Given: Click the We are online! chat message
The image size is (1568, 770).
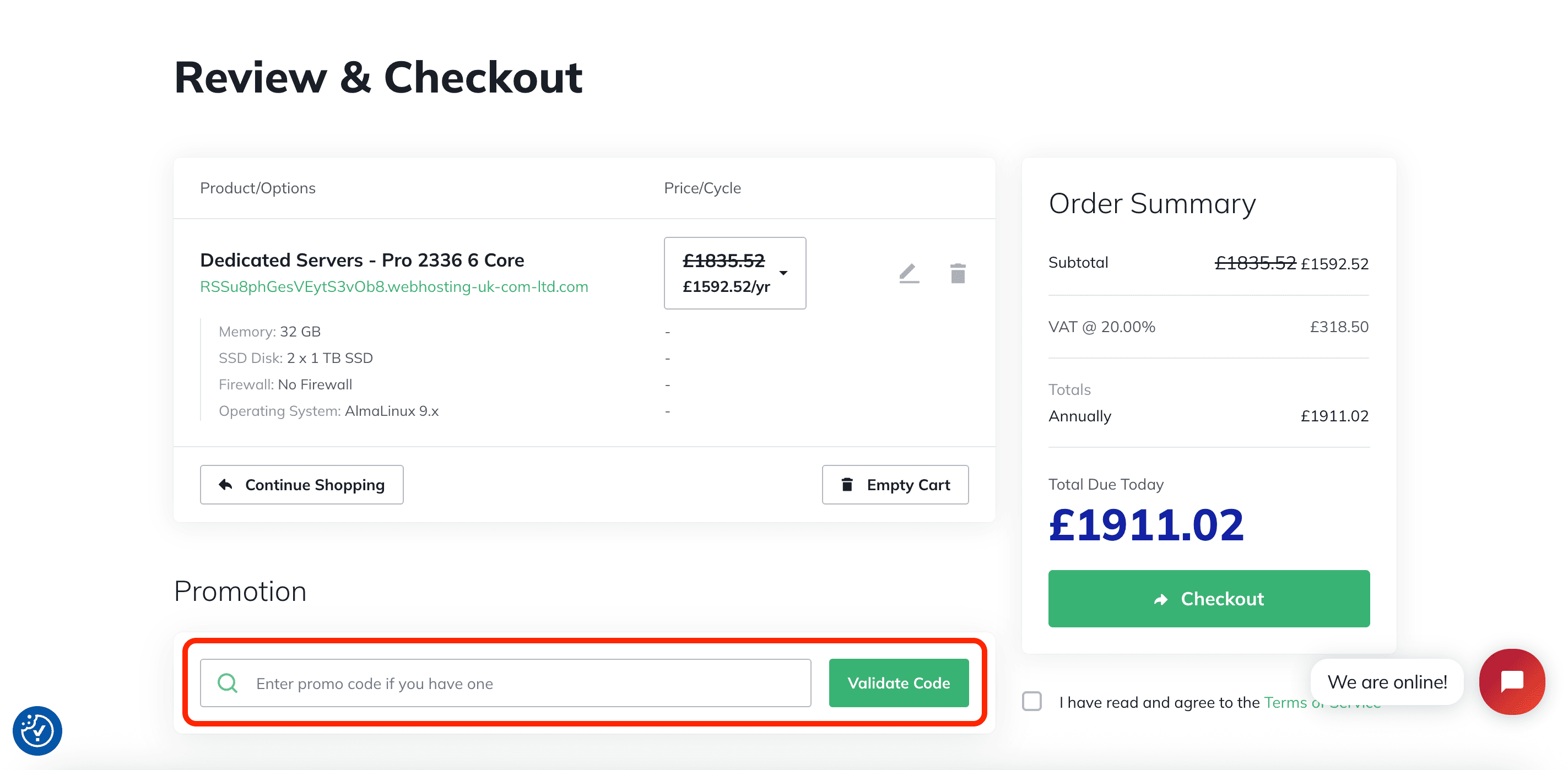Looking at the screenshot, I should (1387, 682).
